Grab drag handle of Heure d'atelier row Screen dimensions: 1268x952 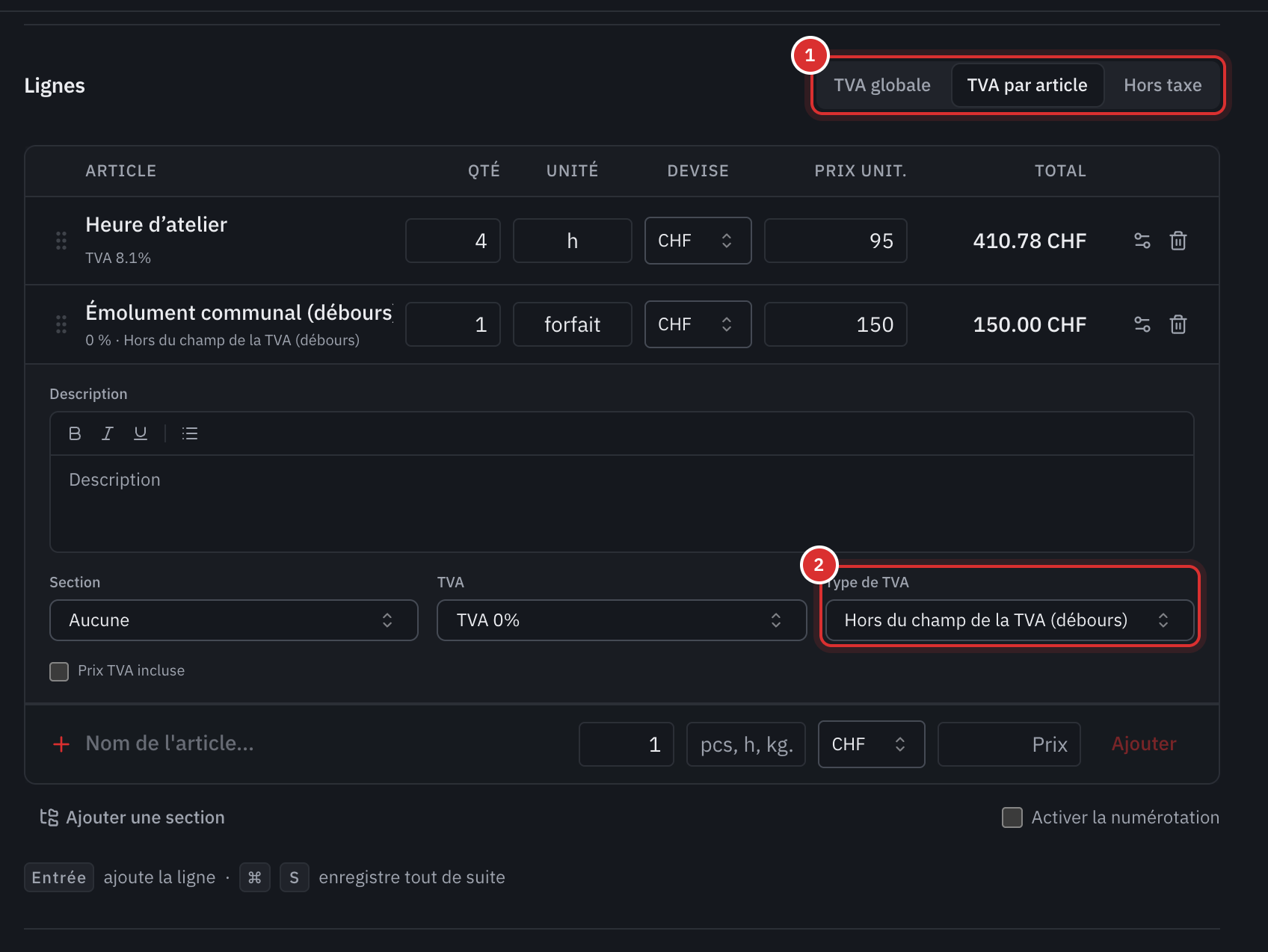[61, 241]
